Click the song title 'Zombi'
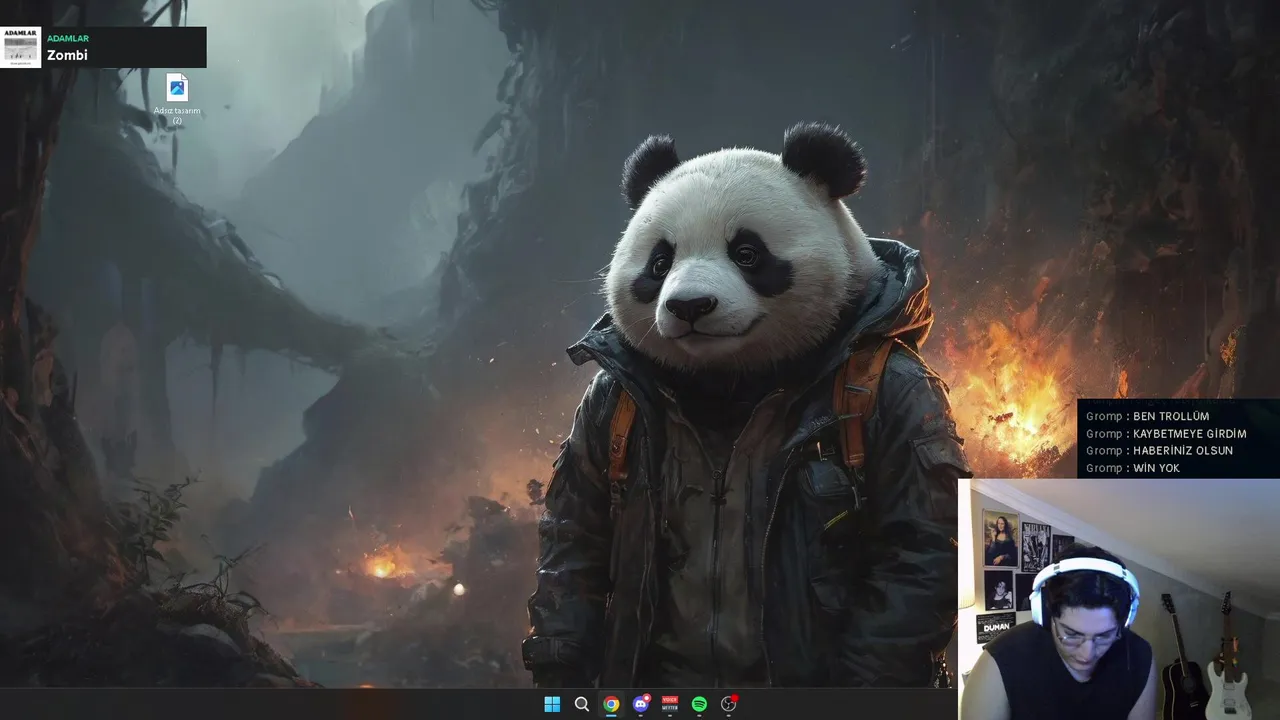 67,55
